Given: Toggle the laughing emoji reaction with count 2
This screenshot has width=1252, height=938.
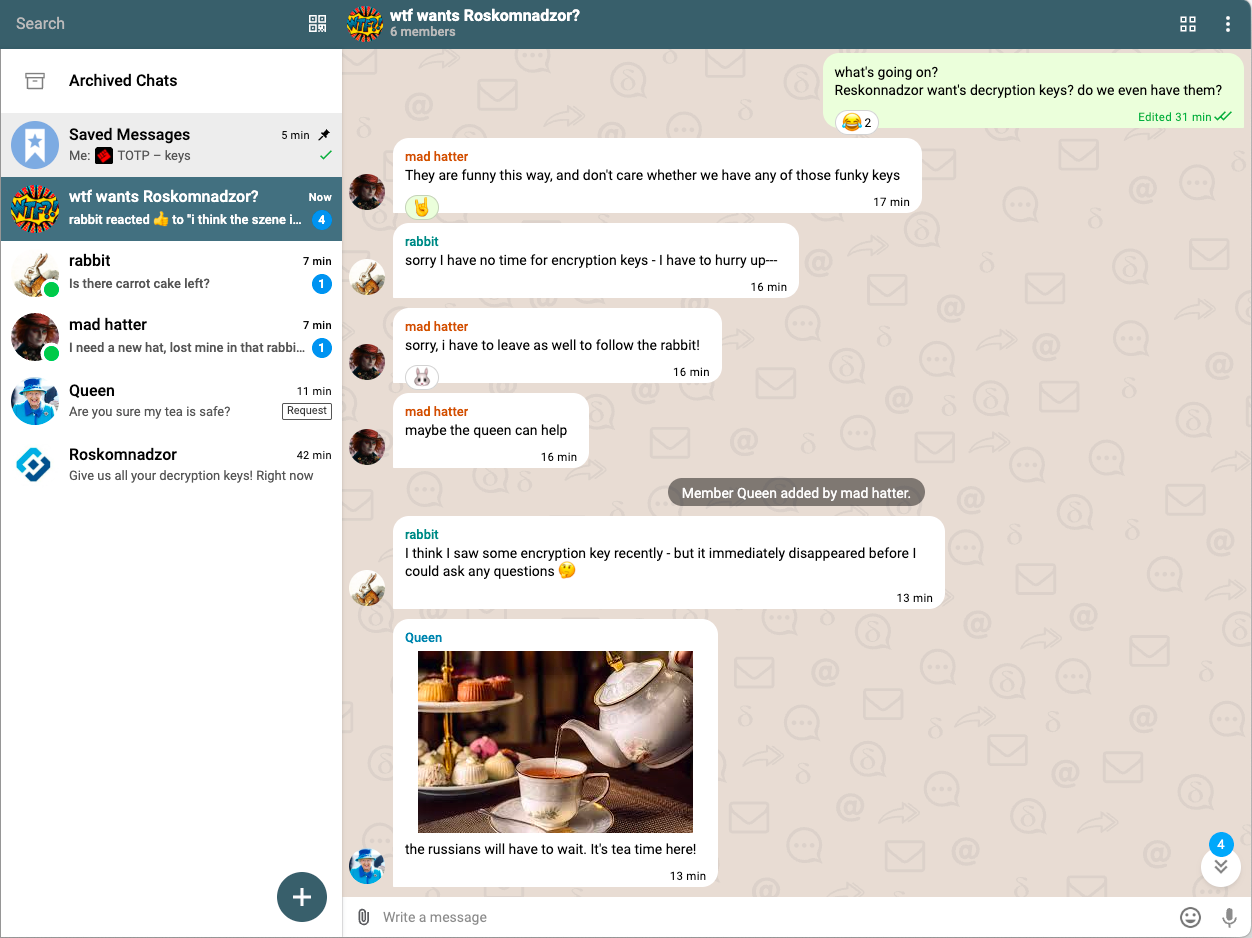Looking at the screenshot, I should click(x=857, y=123).
